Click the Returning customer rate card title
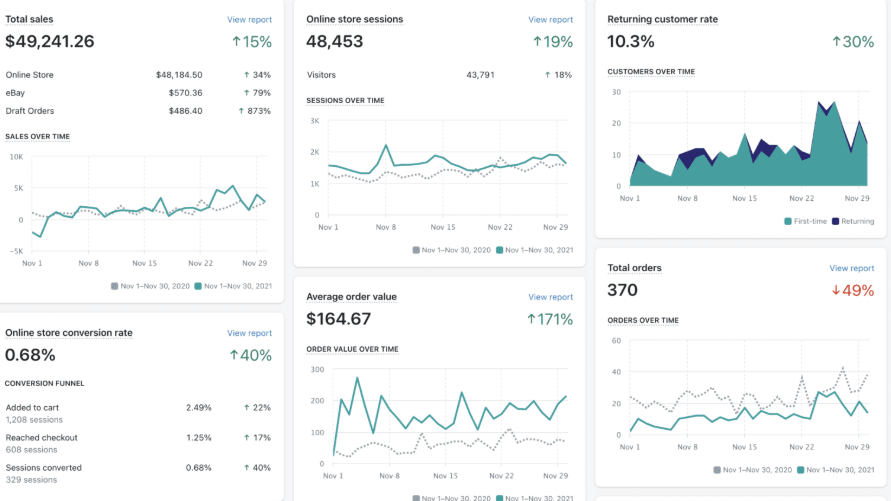Image resolution: width=891 pixels, height=501 pixels. pos(662,19)
